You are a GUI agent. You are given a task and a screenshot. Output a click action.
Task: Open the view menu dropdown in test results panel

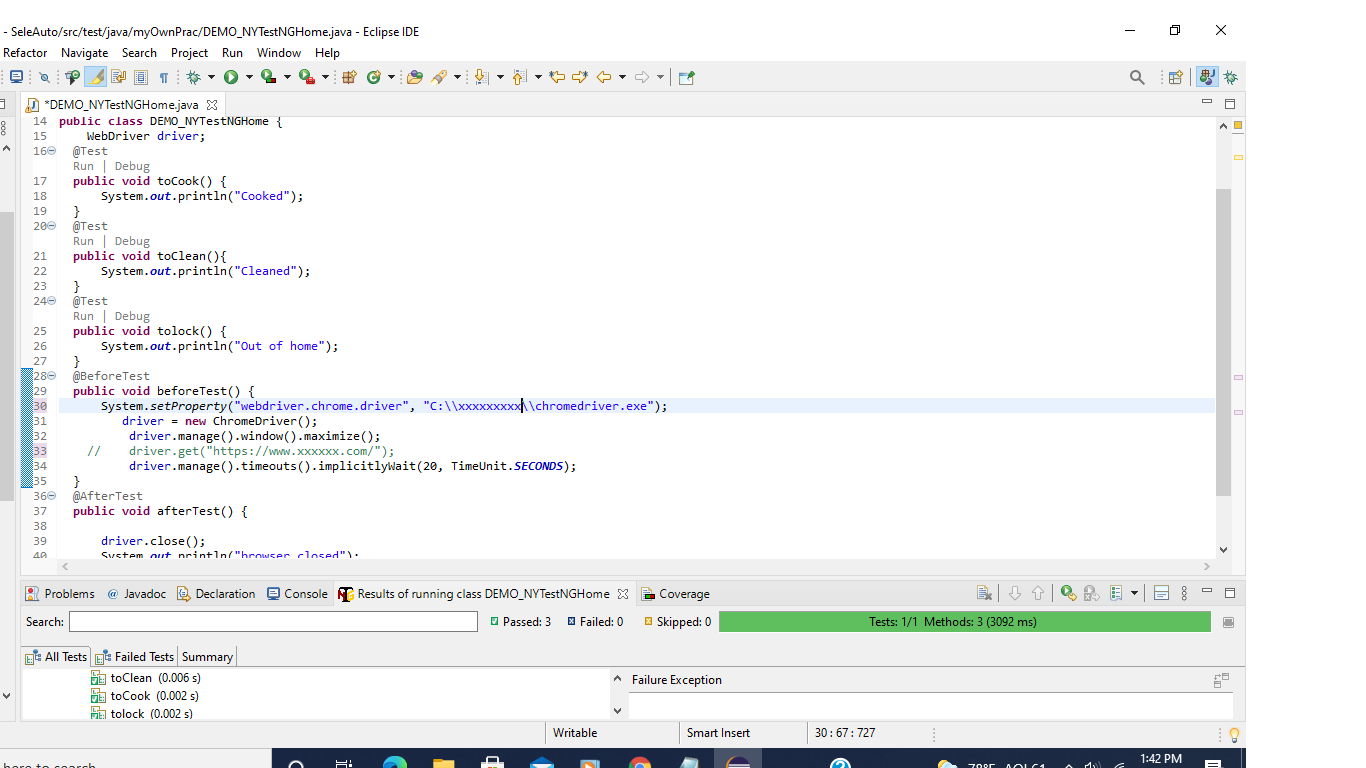click(x=1184, y=593)
